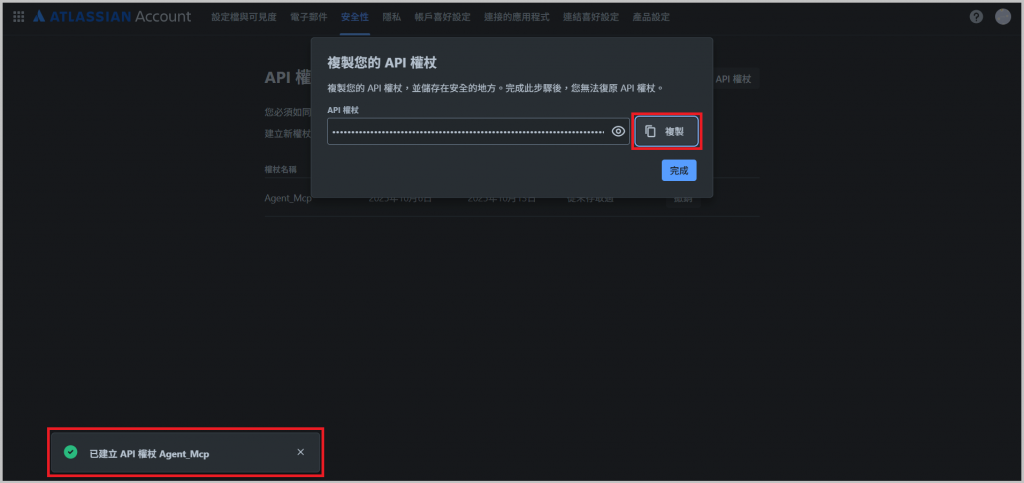Switch to the 電子郵件 tab

click(309, 17)
